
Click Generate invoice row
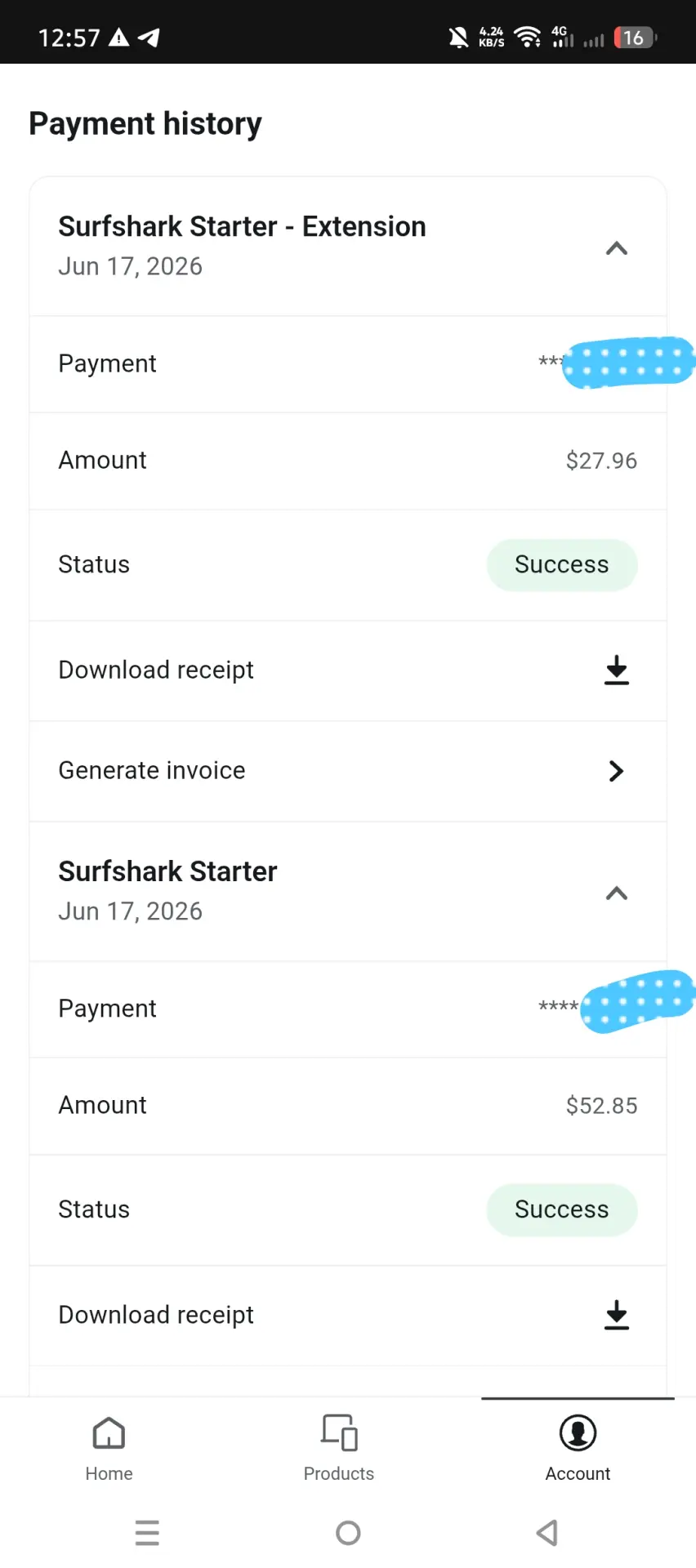point(348,771)
